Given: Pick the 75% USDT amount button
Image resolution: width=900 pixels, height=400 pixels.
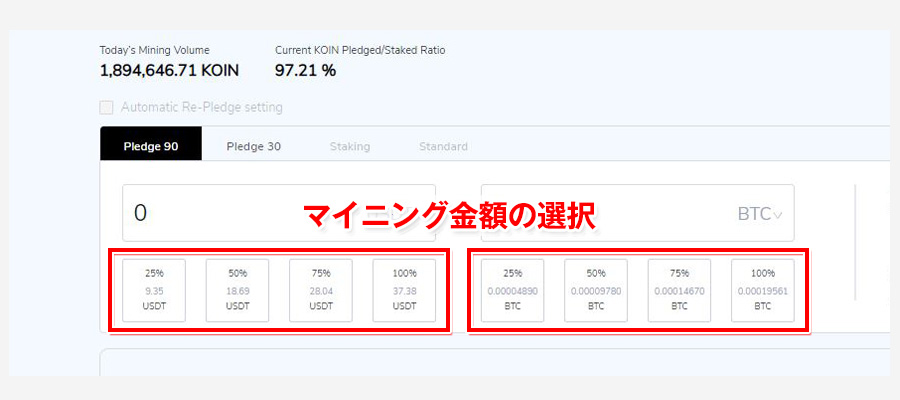Looking at the screenshot, I should tap(322, 291).
